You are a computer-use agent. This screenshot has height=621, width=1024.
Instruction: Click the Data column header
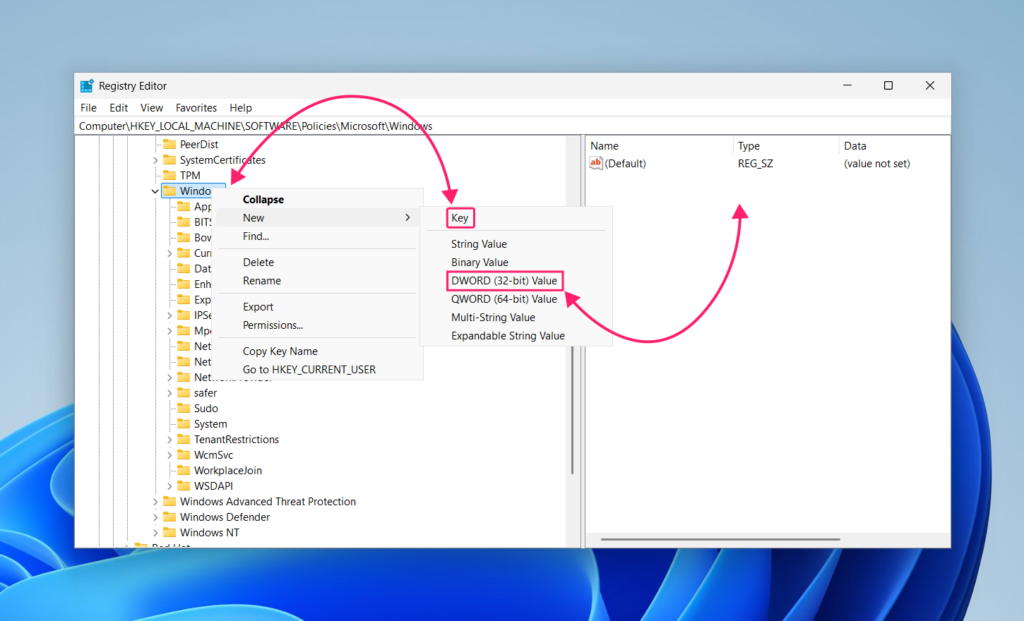[x=893, y=146]
